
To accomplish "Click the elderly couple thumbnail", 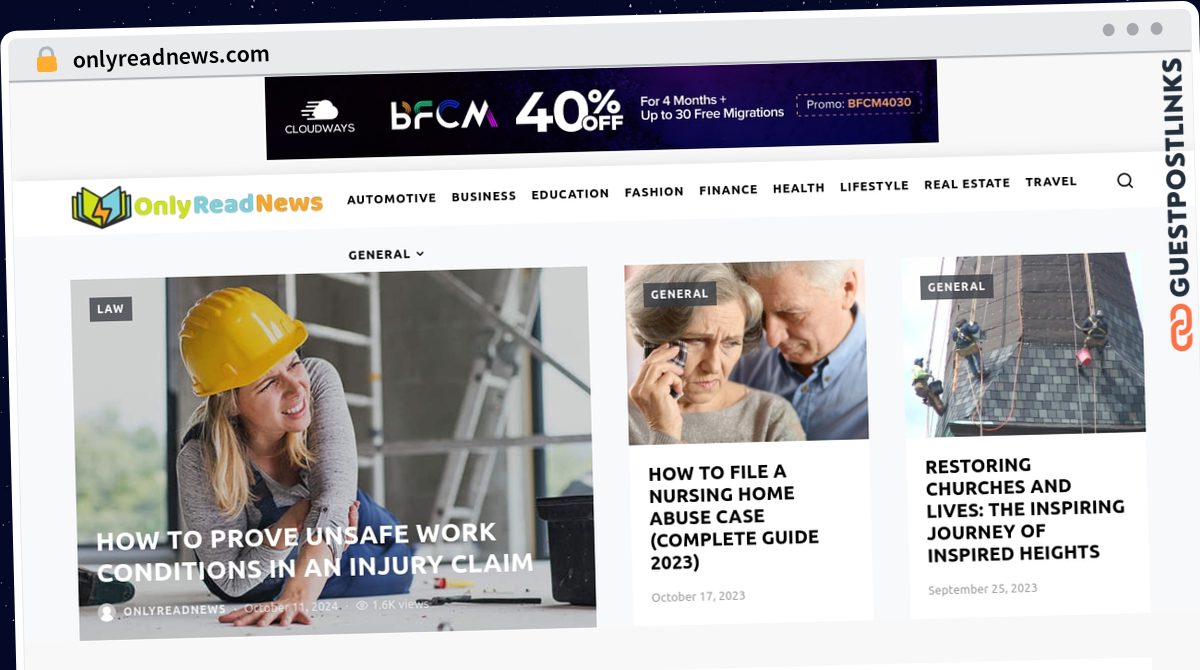I will click(746, 352).
